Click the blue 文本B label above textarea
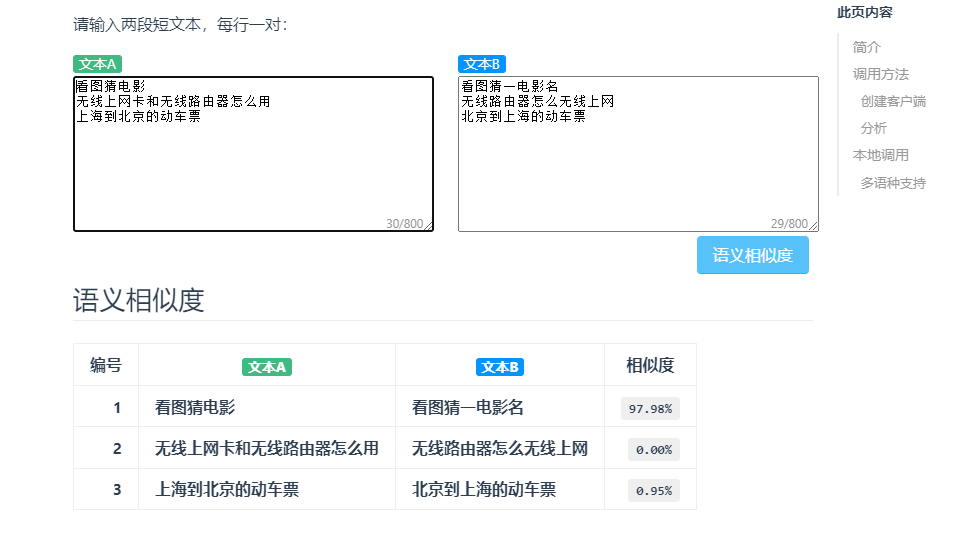This screenshot has width=972, height=535. tap(482, 64)
